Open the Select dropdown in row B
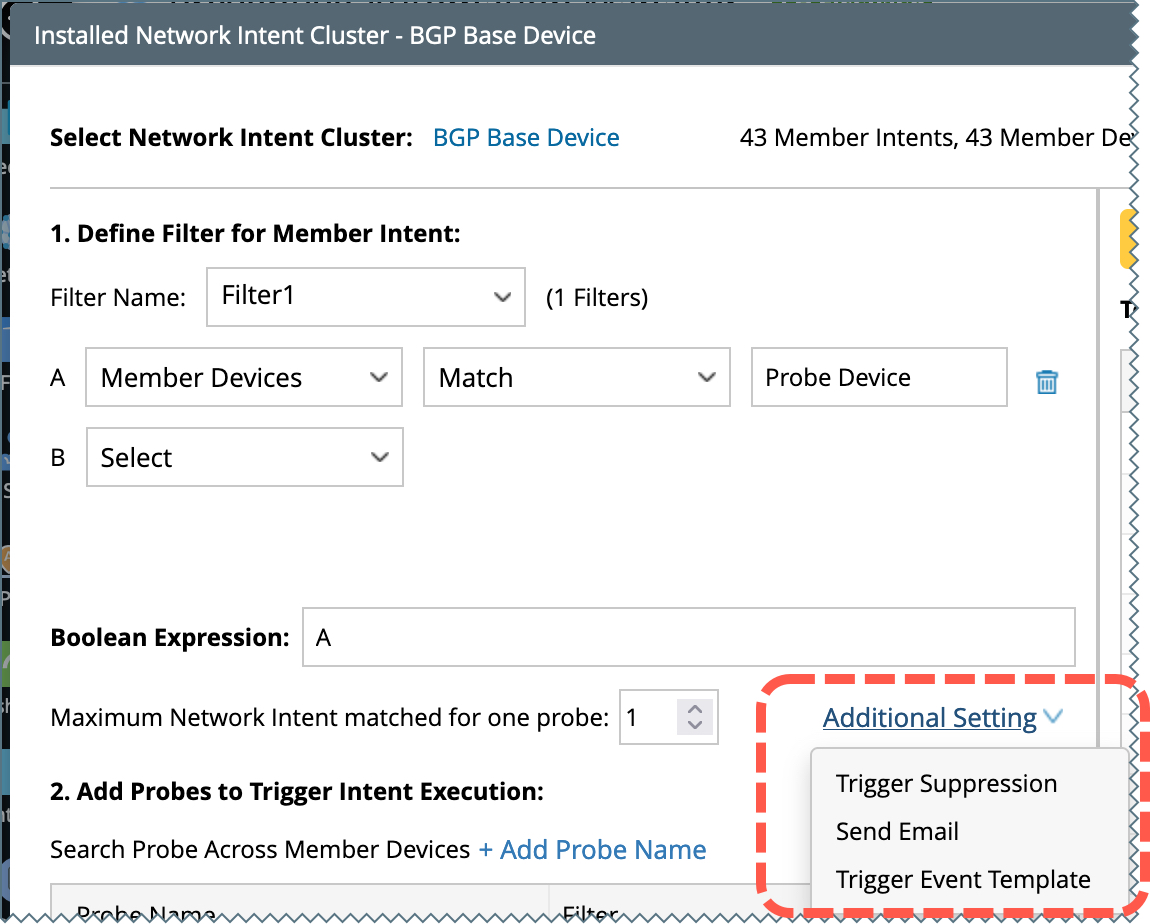This screenshot has height=924, width=1150. click(244, 458)
